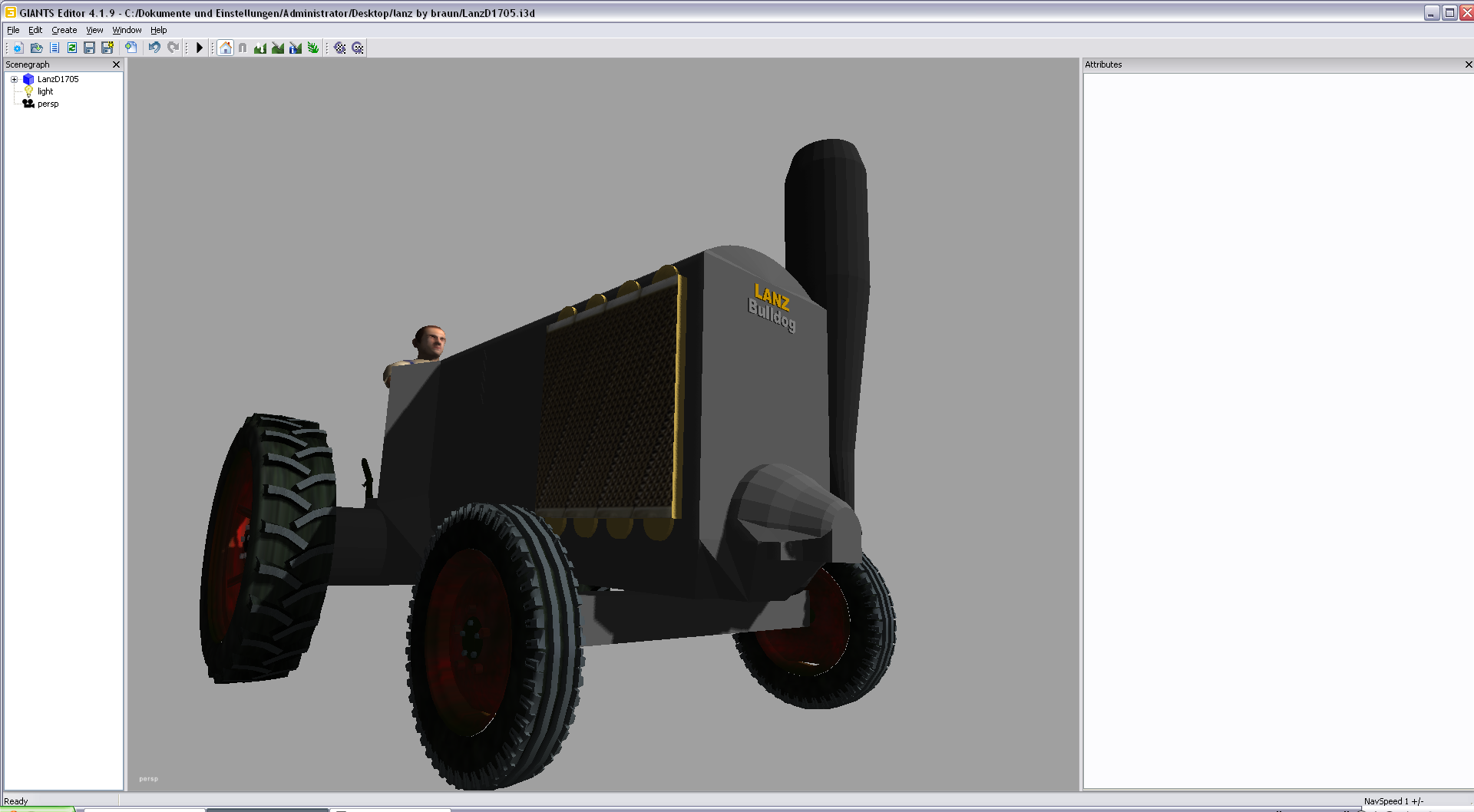The width and height of the screenshot is (1474, 812).
Task: Select the foliage paint grass icon
Action: (313, 48)
